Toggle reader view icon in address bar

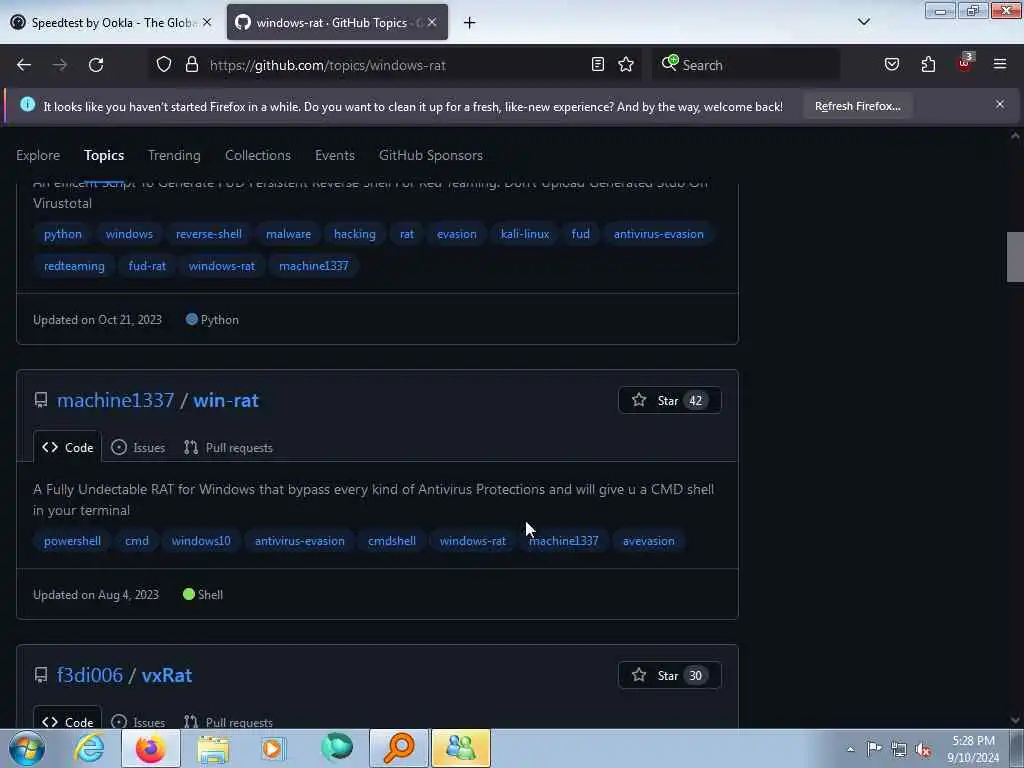pyautogui.click(x=598, y=64)
